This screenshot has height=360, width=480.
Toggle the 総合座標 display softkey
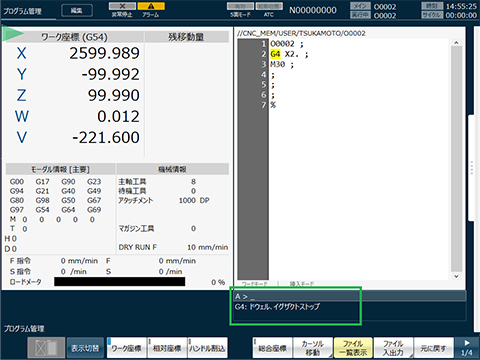click(x=272, y=348)
